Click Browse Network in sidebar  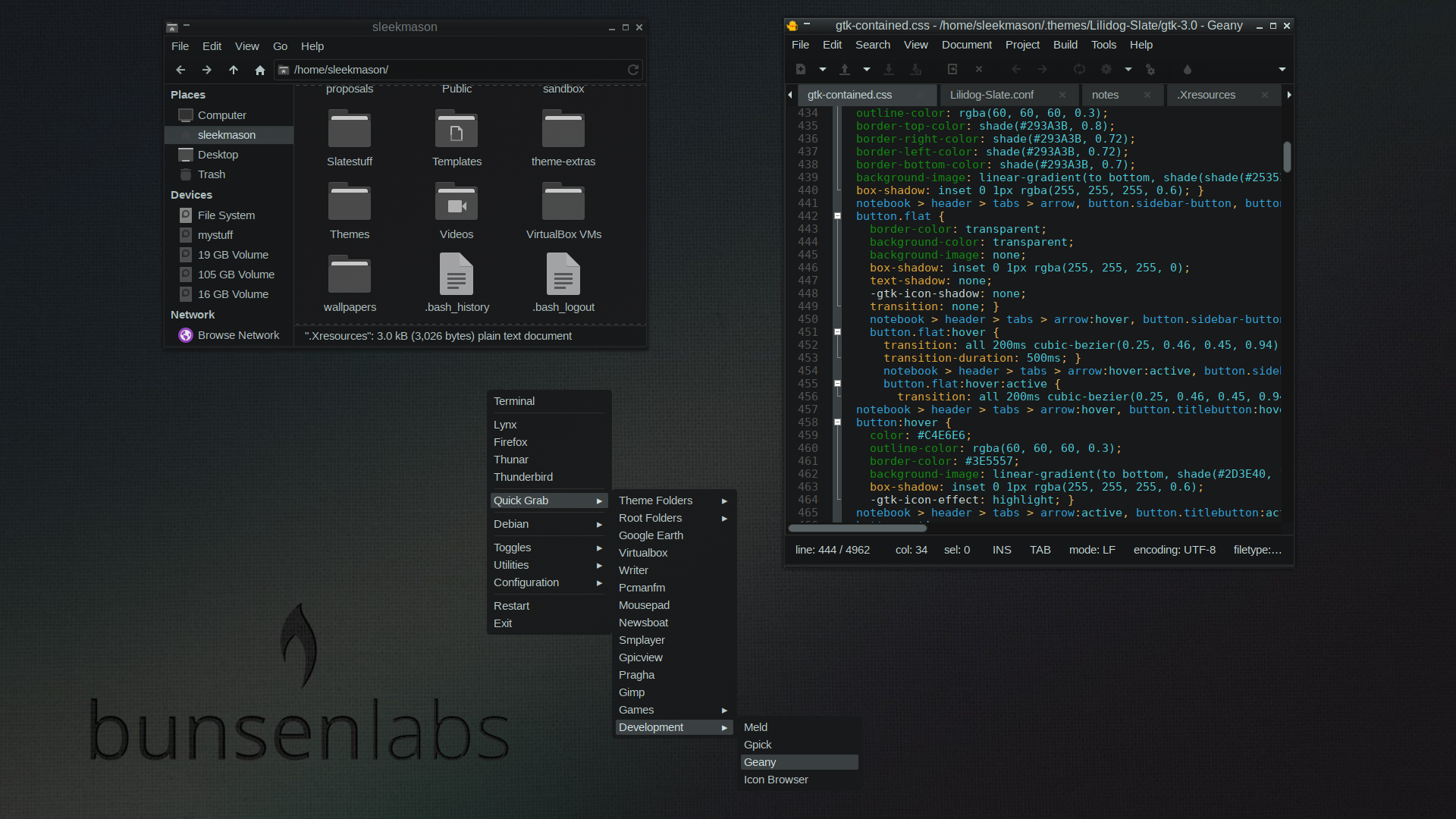(228, 335)
